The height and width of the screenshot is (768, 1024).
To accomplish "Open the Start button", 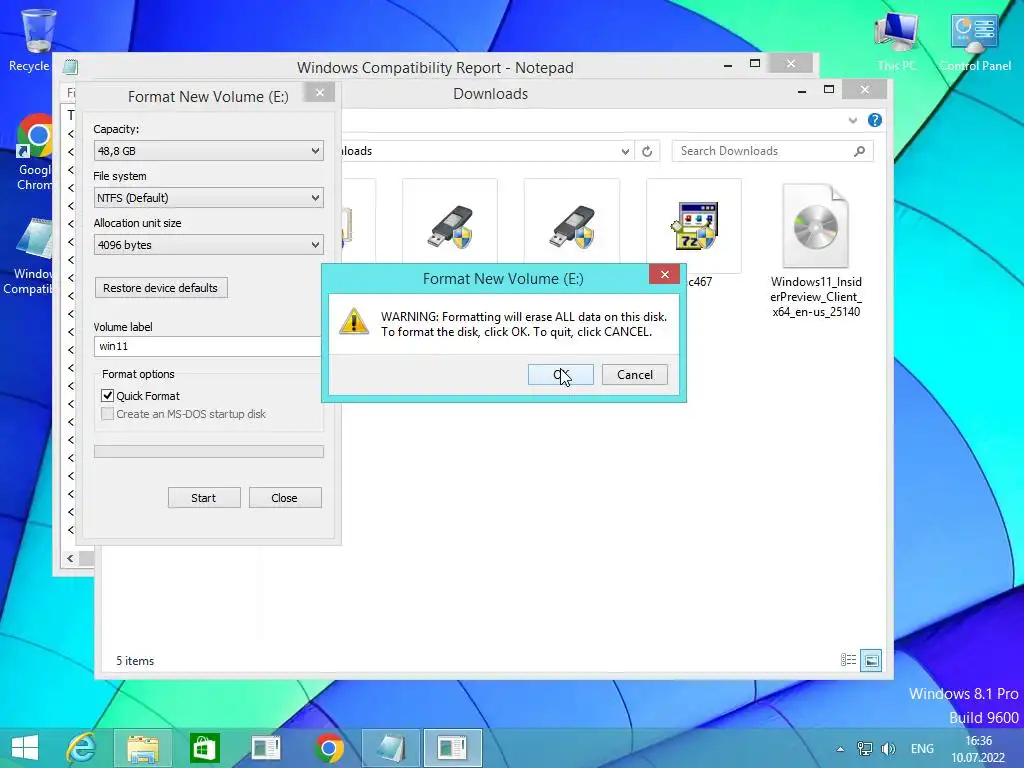I will [25, 748].
